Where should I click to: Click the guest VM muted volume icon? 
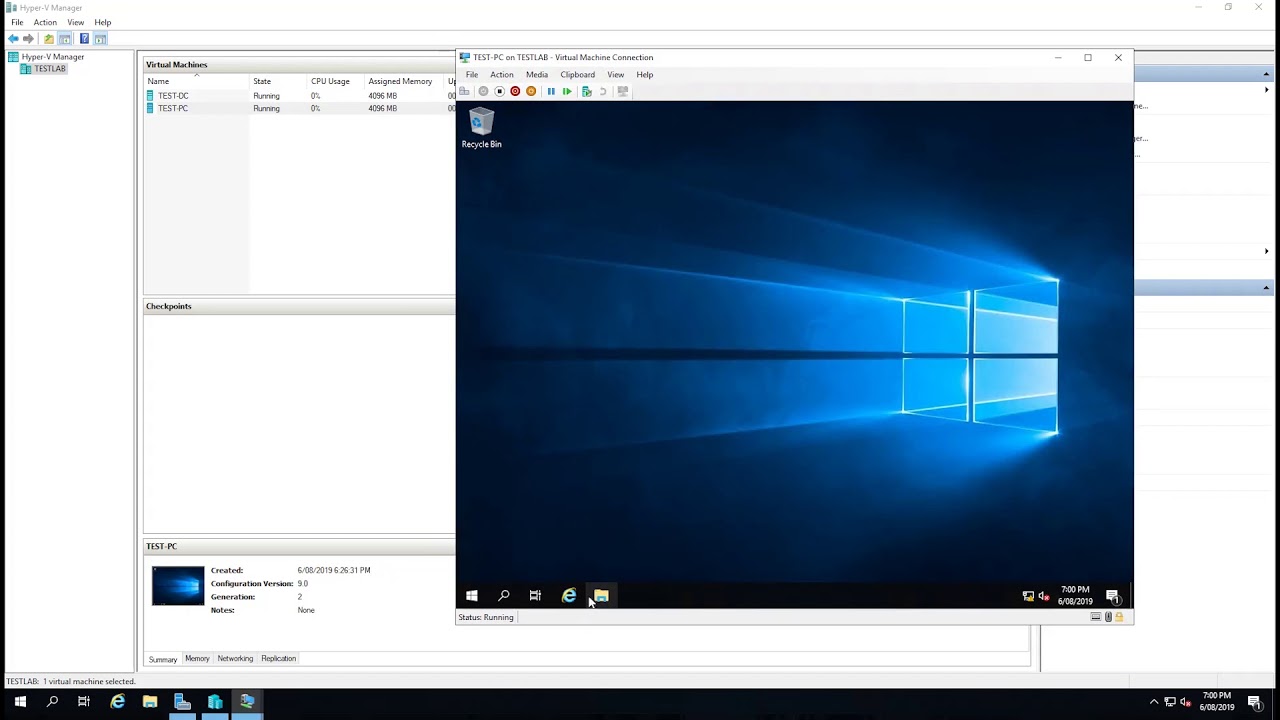click(x=1044, y=596)
